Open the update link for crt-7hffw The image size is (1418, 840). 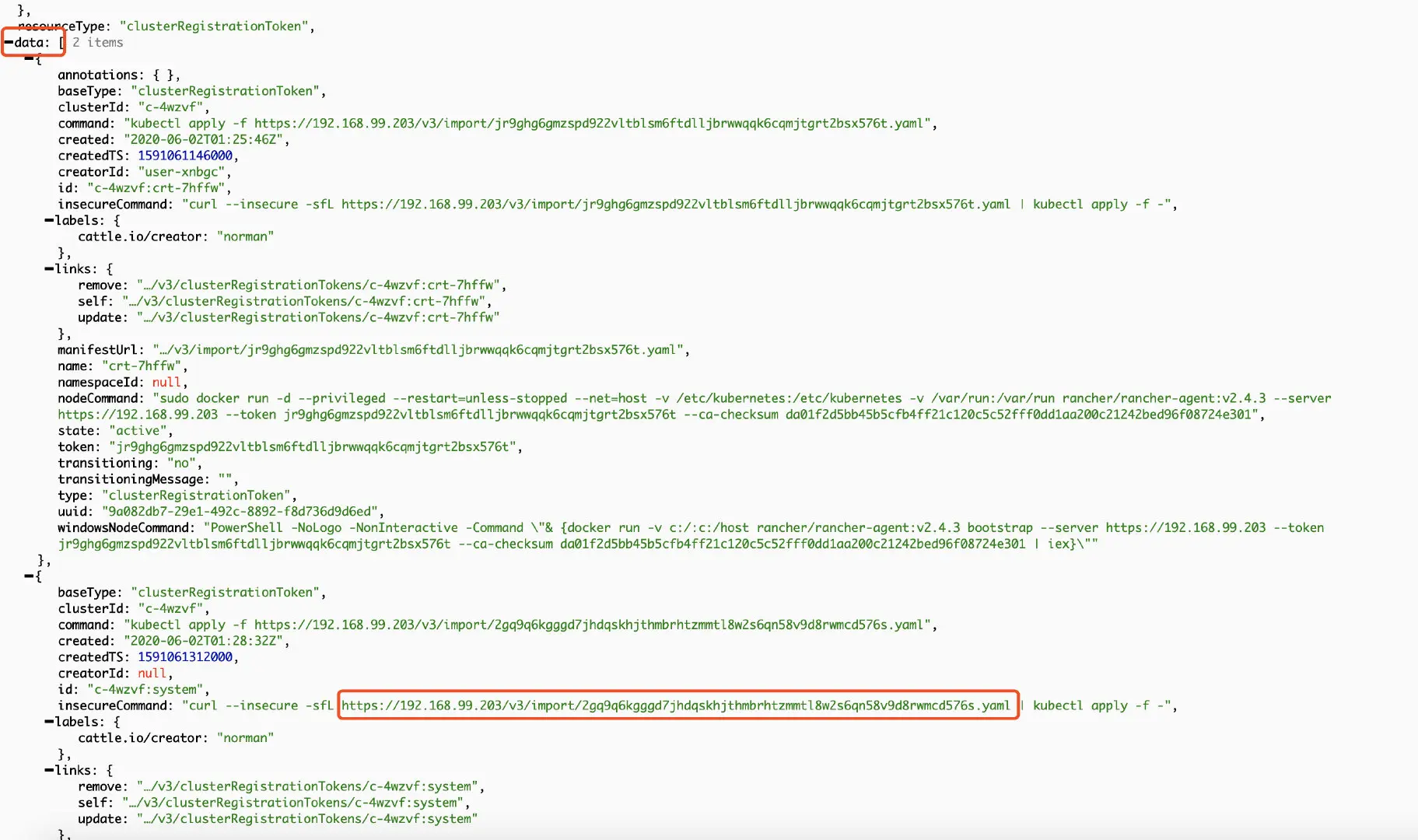click(x=318, y=318)
